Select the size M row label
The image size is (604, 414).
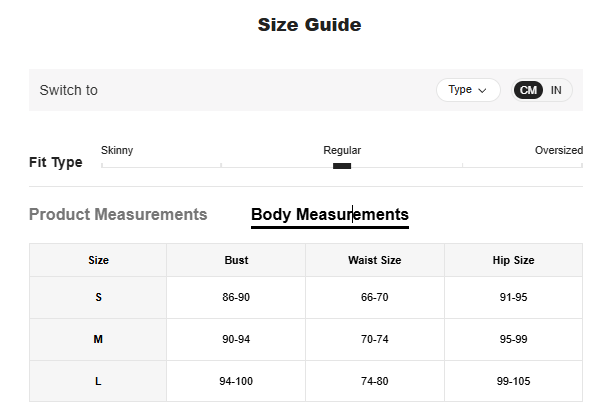pos(98,339)
